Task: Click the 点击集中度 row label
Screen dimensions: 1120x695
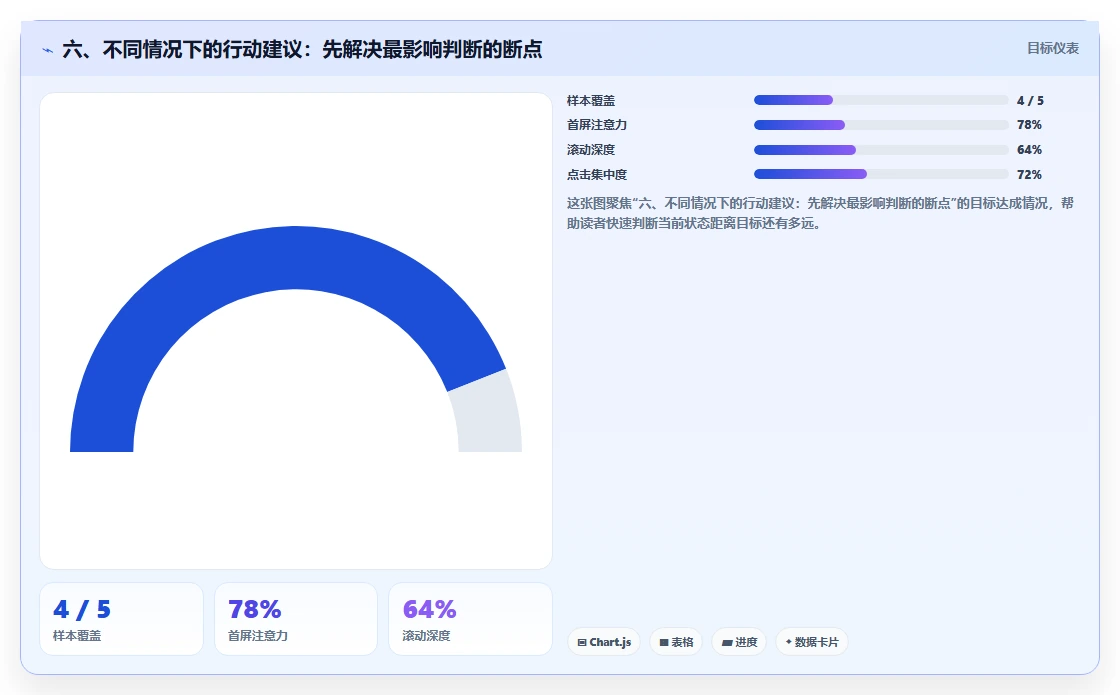Action: (x=596, y=174)
